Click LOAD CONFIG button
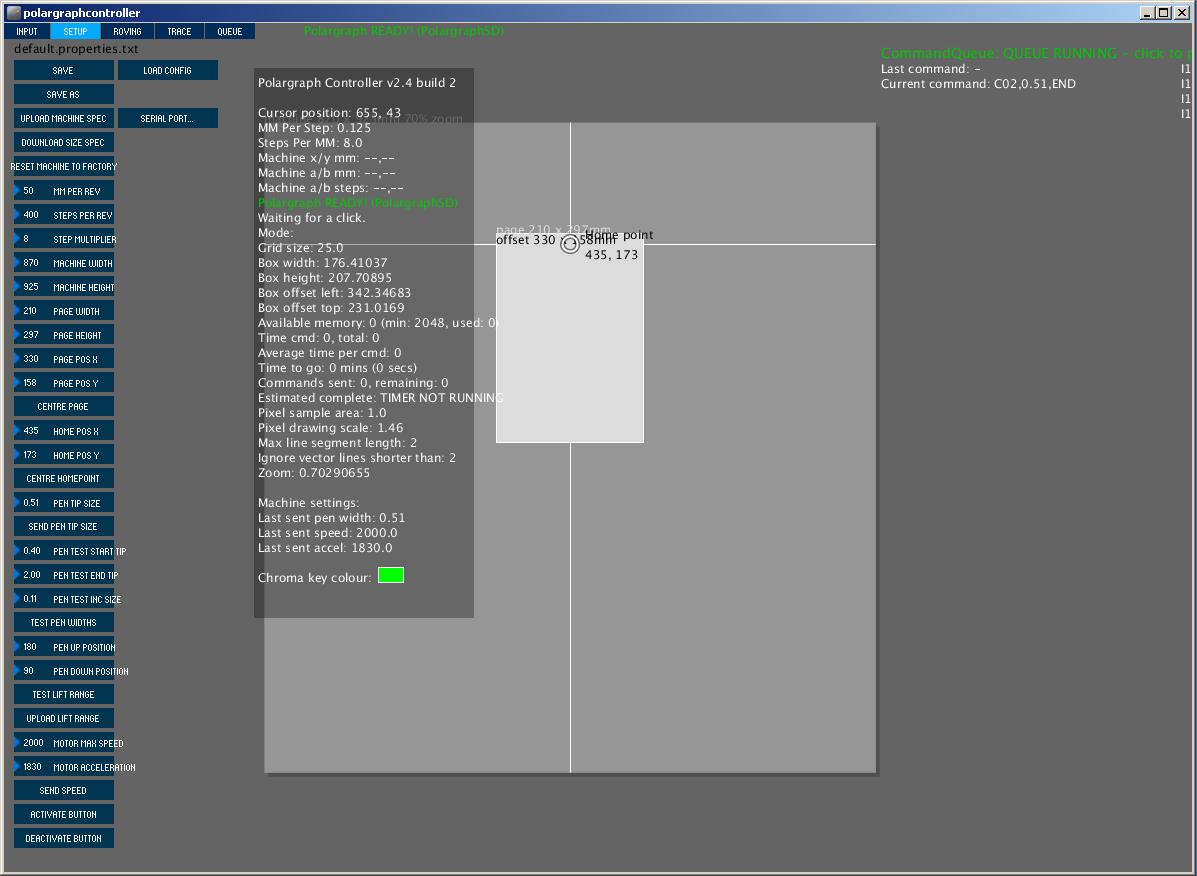Image resolution: width=1197 pixels, height=876 pixels. point(168,70)
